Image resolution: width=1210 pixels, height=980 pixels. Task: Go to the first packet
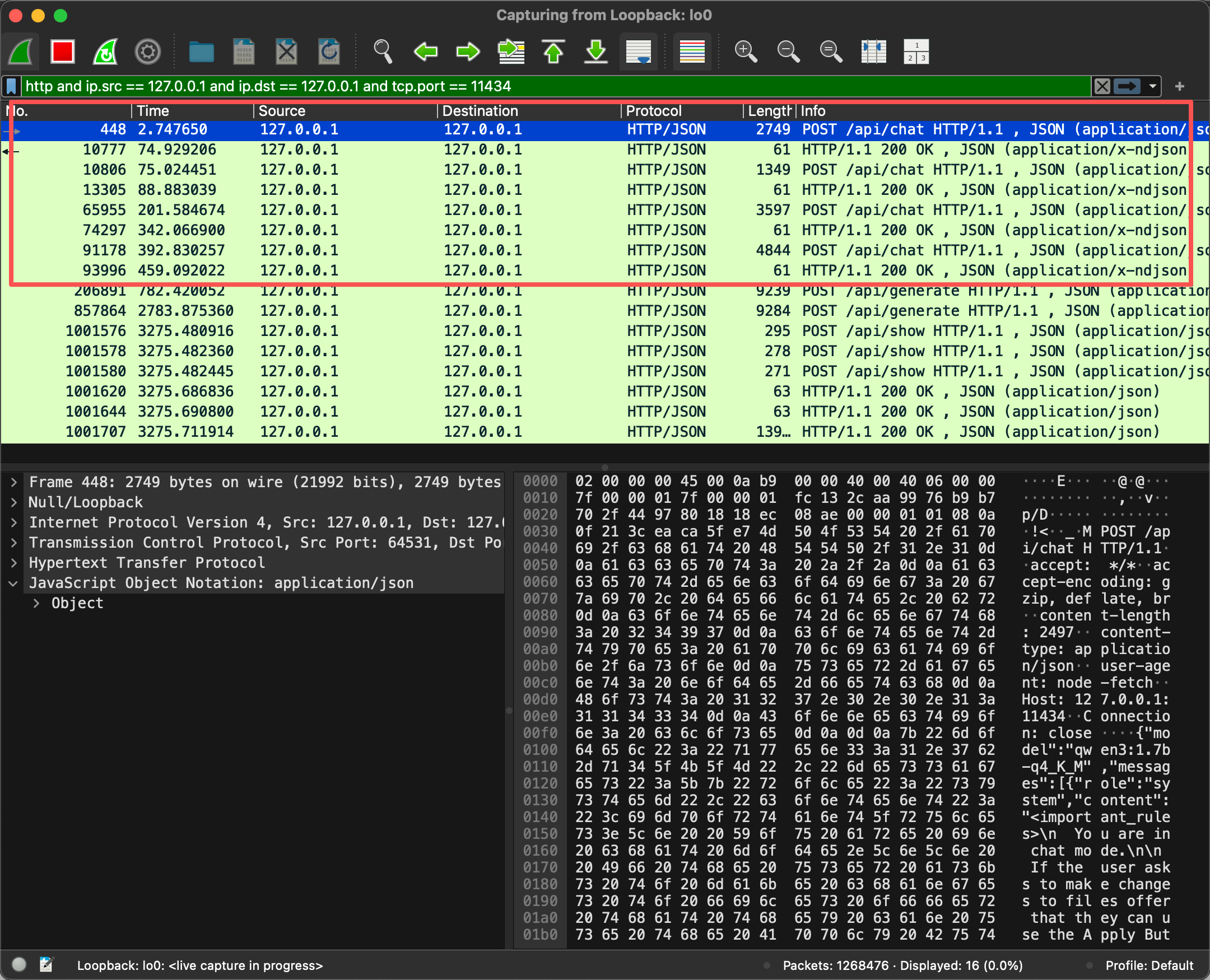[553, 52]
